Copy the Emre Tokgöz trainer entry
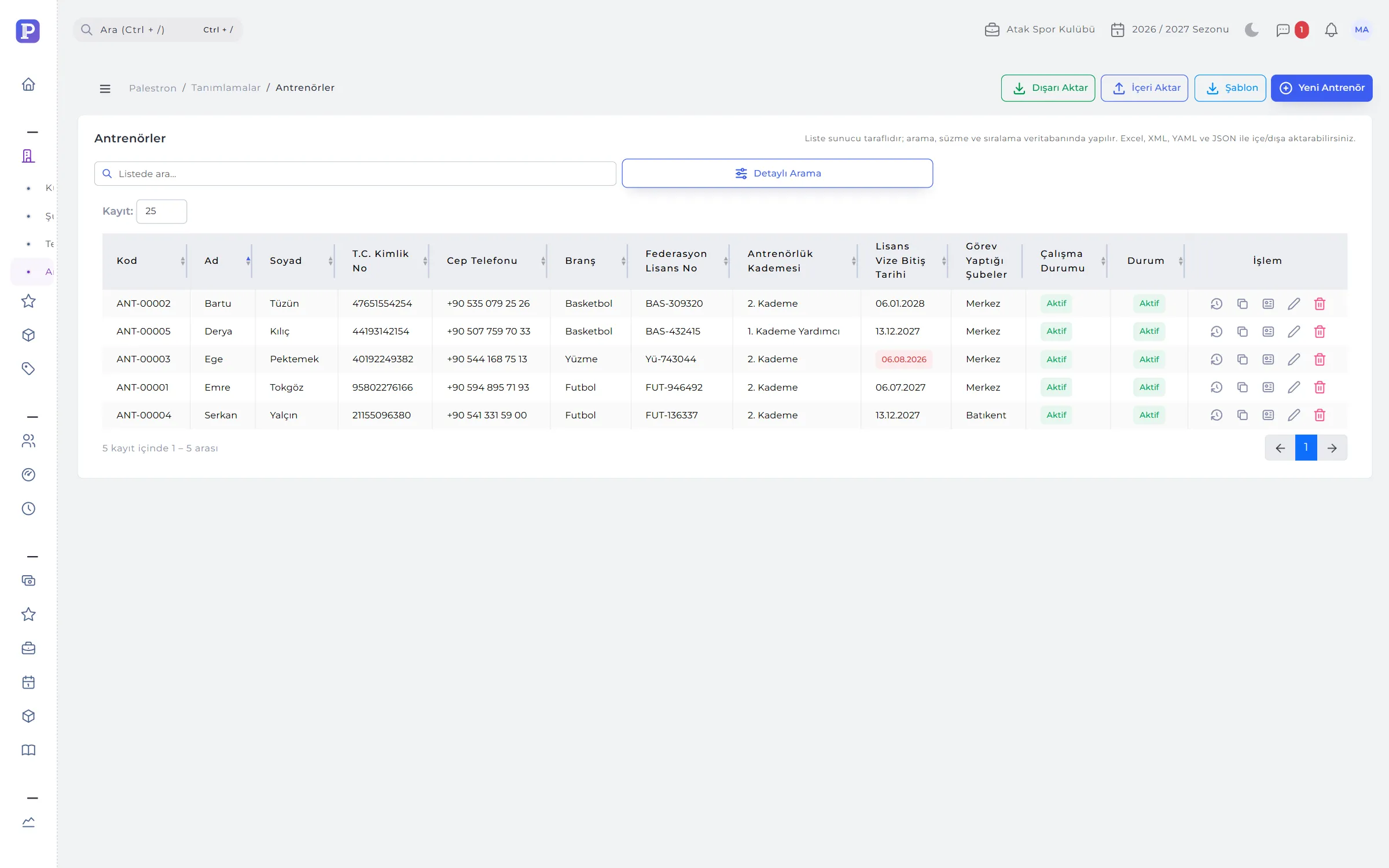The image size is (1389, 868). pyautogui.click(x=1243, y=387)
